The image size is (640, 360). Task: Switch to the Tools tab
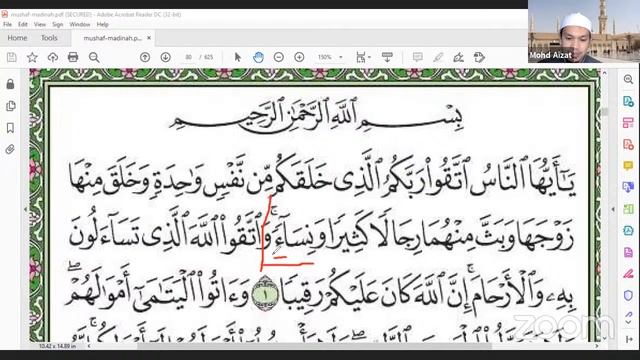tap(49, 38)
